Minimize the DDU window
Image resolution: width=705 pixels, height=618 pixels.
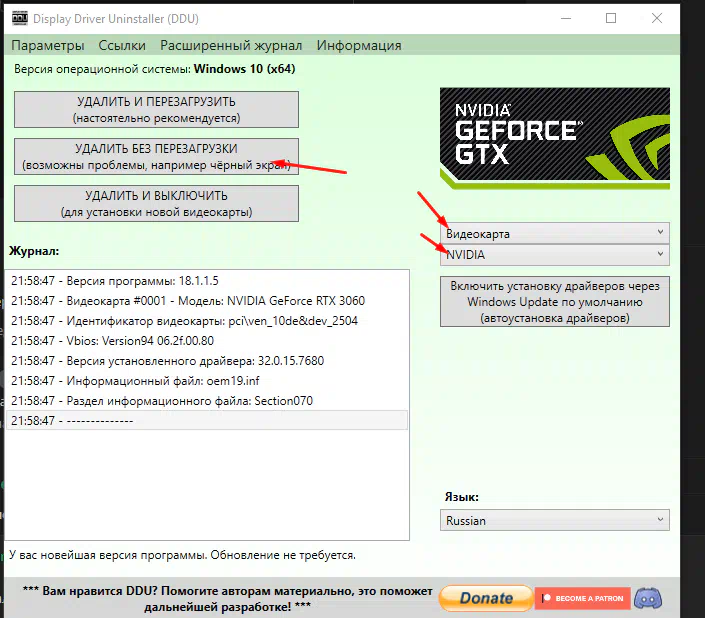[x=566, y=18]
